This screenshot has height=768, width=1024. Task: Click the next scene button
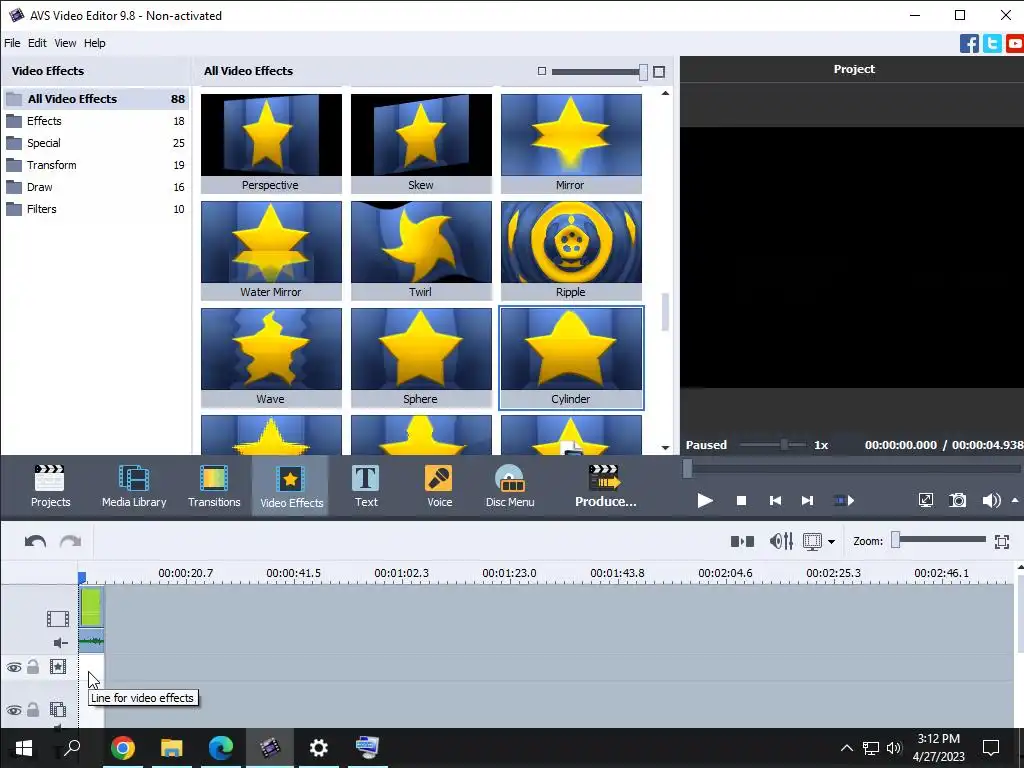point(844,501)
